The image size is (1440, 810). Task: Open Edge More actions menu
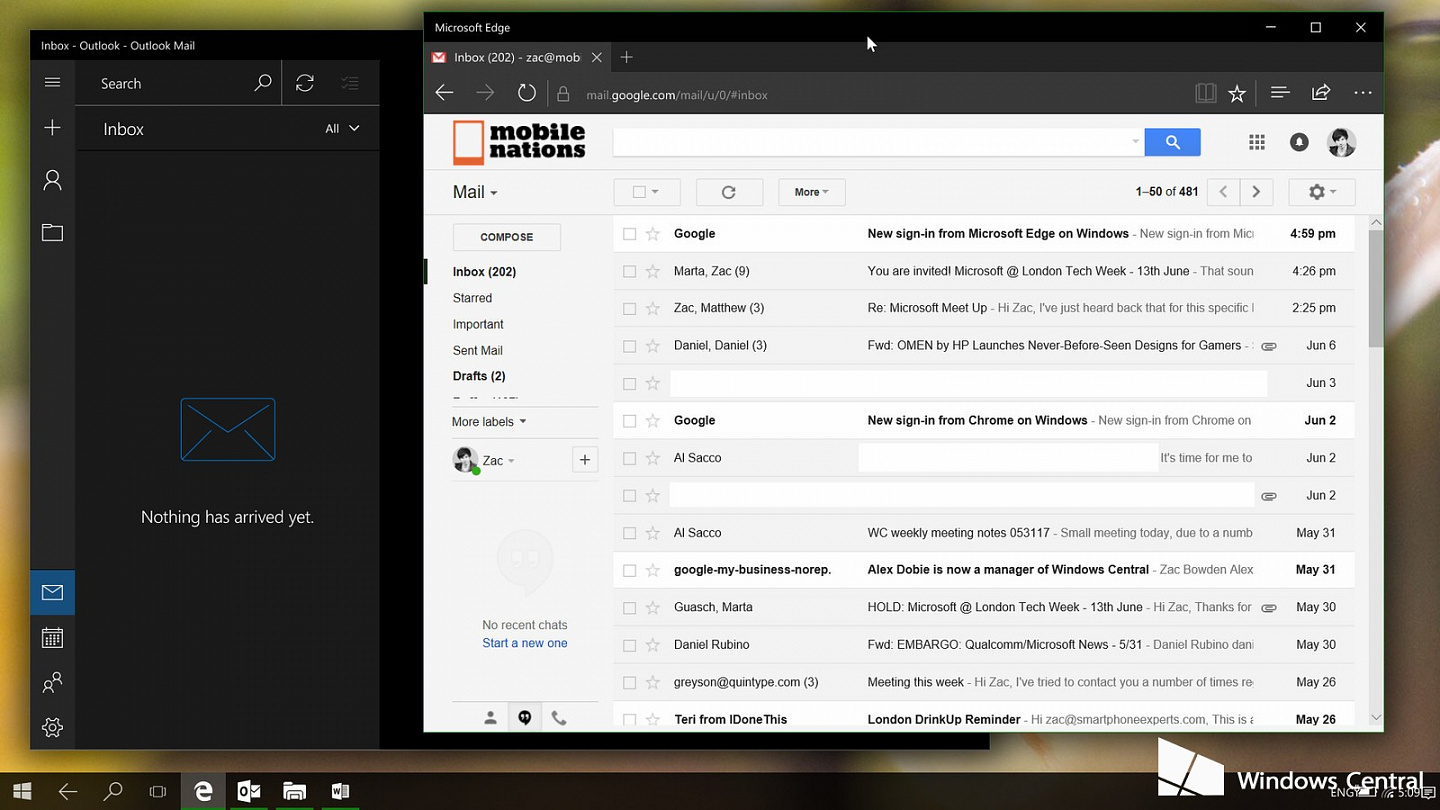pyautogui.click(x=1363, y=93)
